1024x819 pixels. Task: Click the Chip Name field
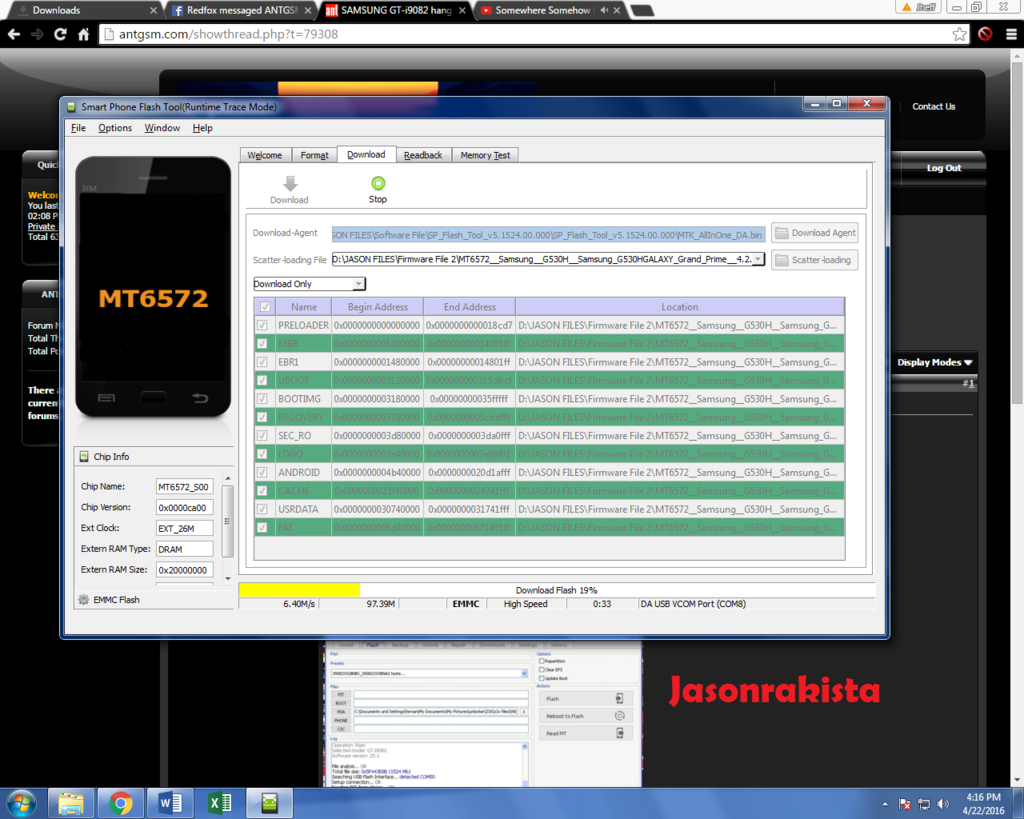click(184, 487)
